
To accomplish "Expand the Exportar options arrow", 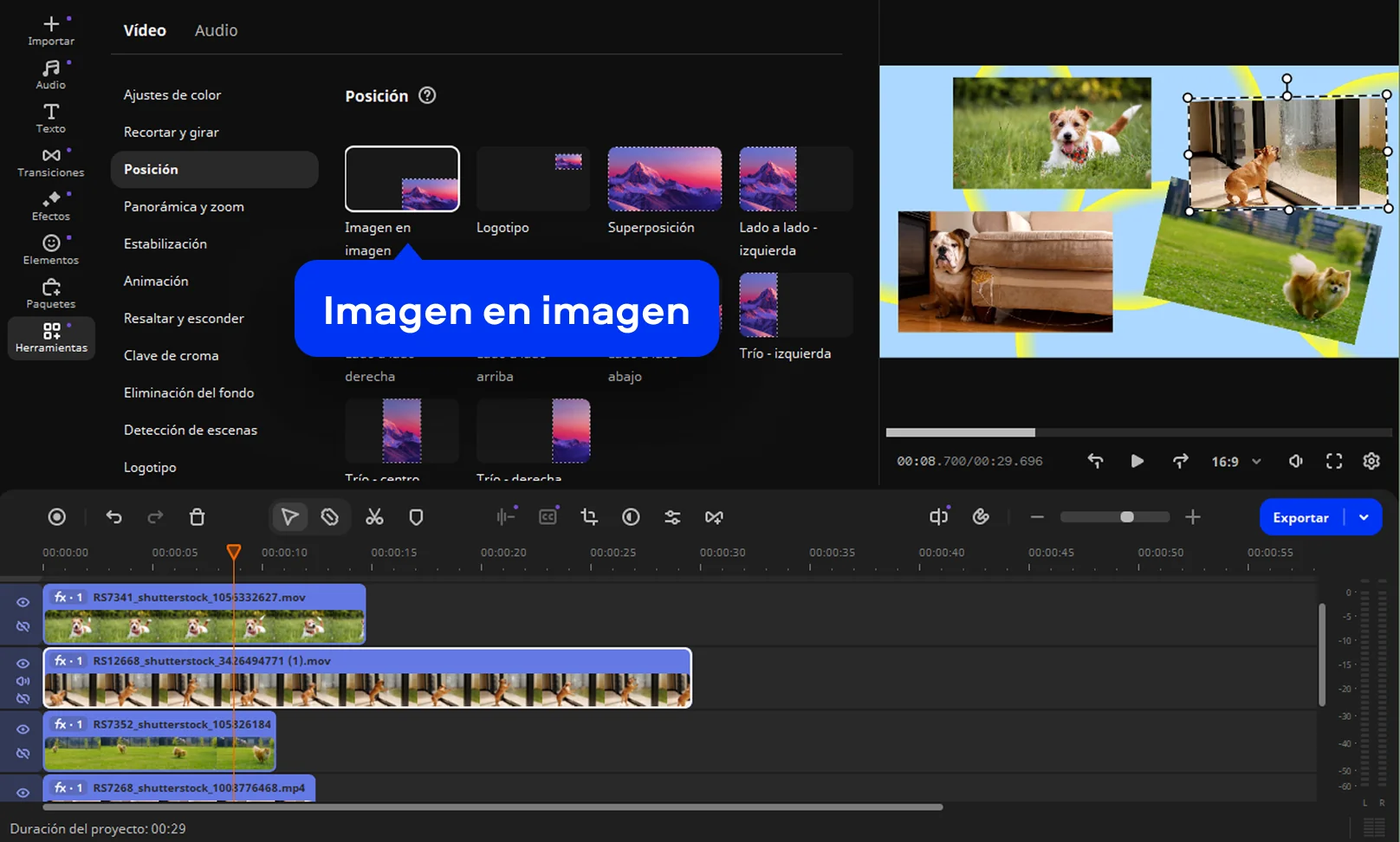I will tap(1364, 517).
